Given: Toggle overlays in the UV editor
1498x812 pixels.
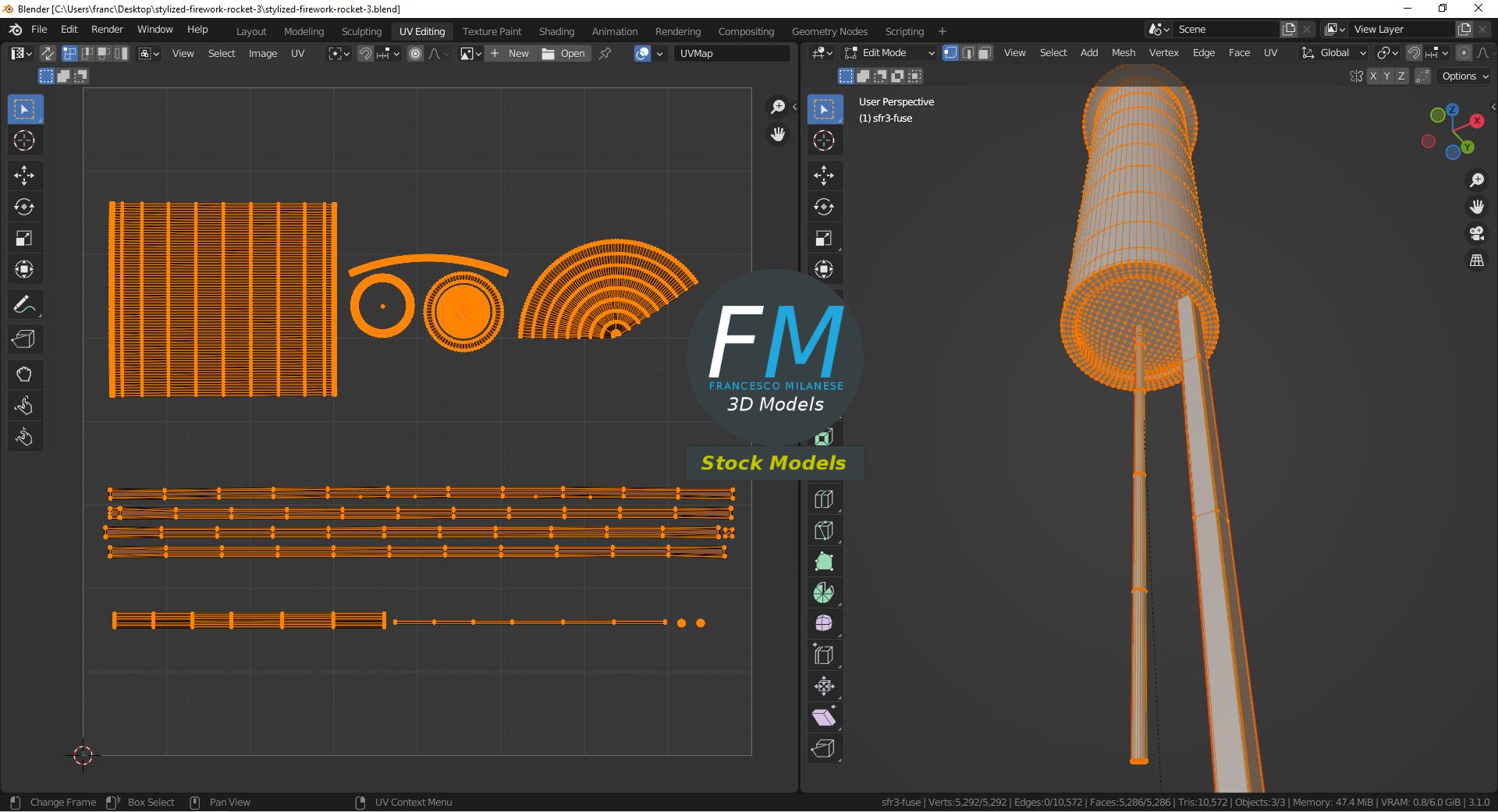Looking at the screenshot, I should [x=642, y=53].
